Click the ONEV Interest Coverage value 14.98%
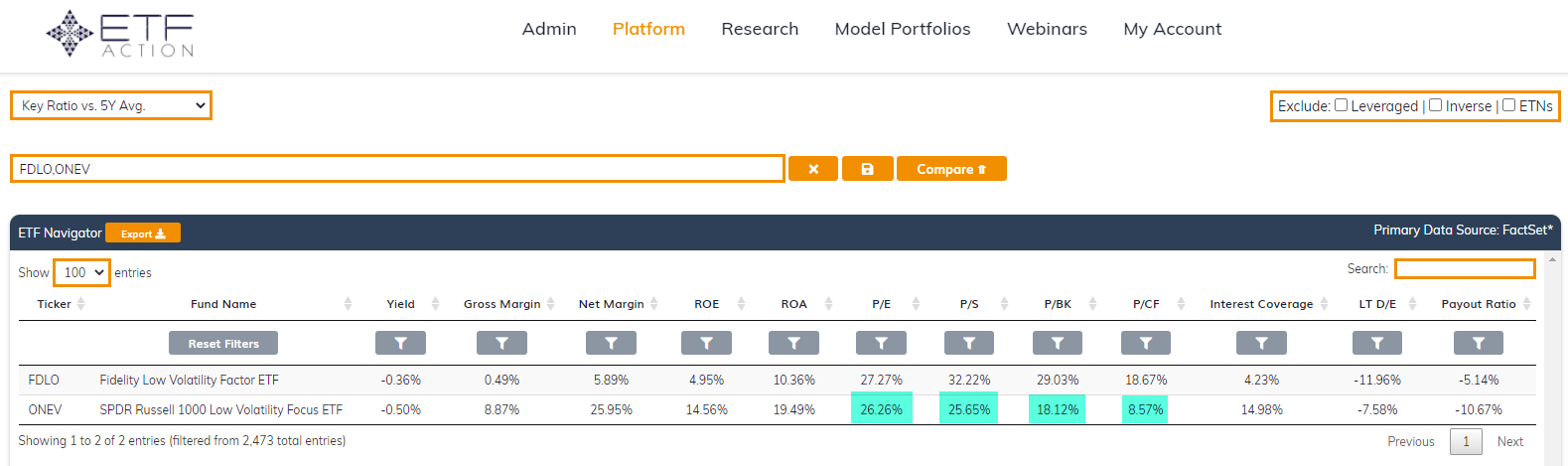Viewport: 1568px width, 466px height. click(1261, 409)
